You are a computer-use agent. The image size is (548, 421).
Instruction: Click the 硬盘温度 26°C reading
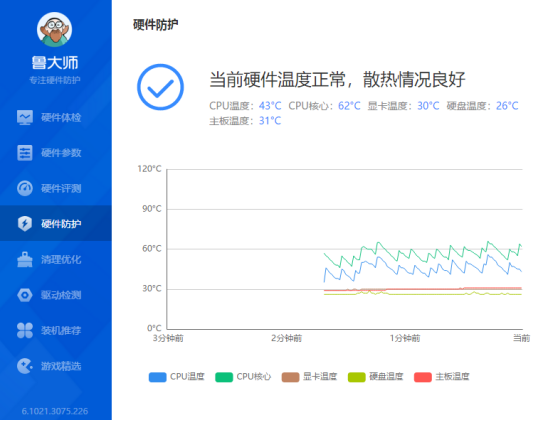(507, 106)
